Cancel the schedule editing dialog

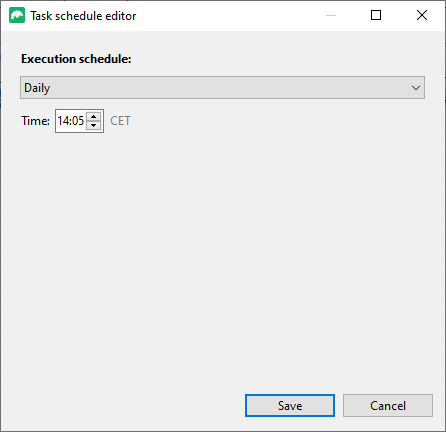coord(388,406)
